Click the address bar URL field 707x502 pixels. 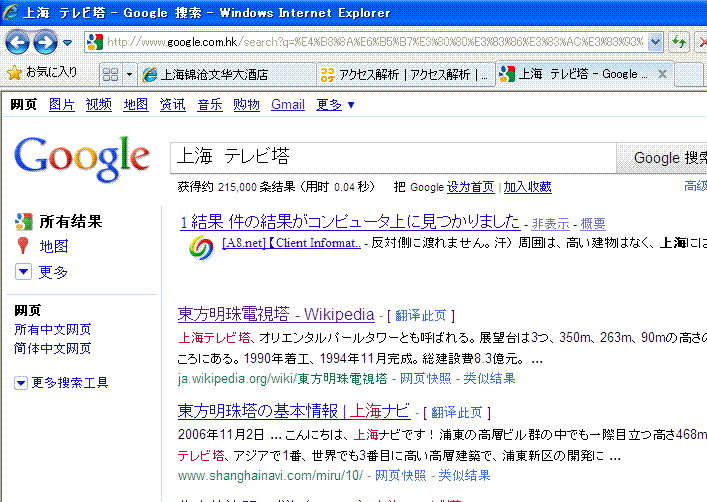373,42
